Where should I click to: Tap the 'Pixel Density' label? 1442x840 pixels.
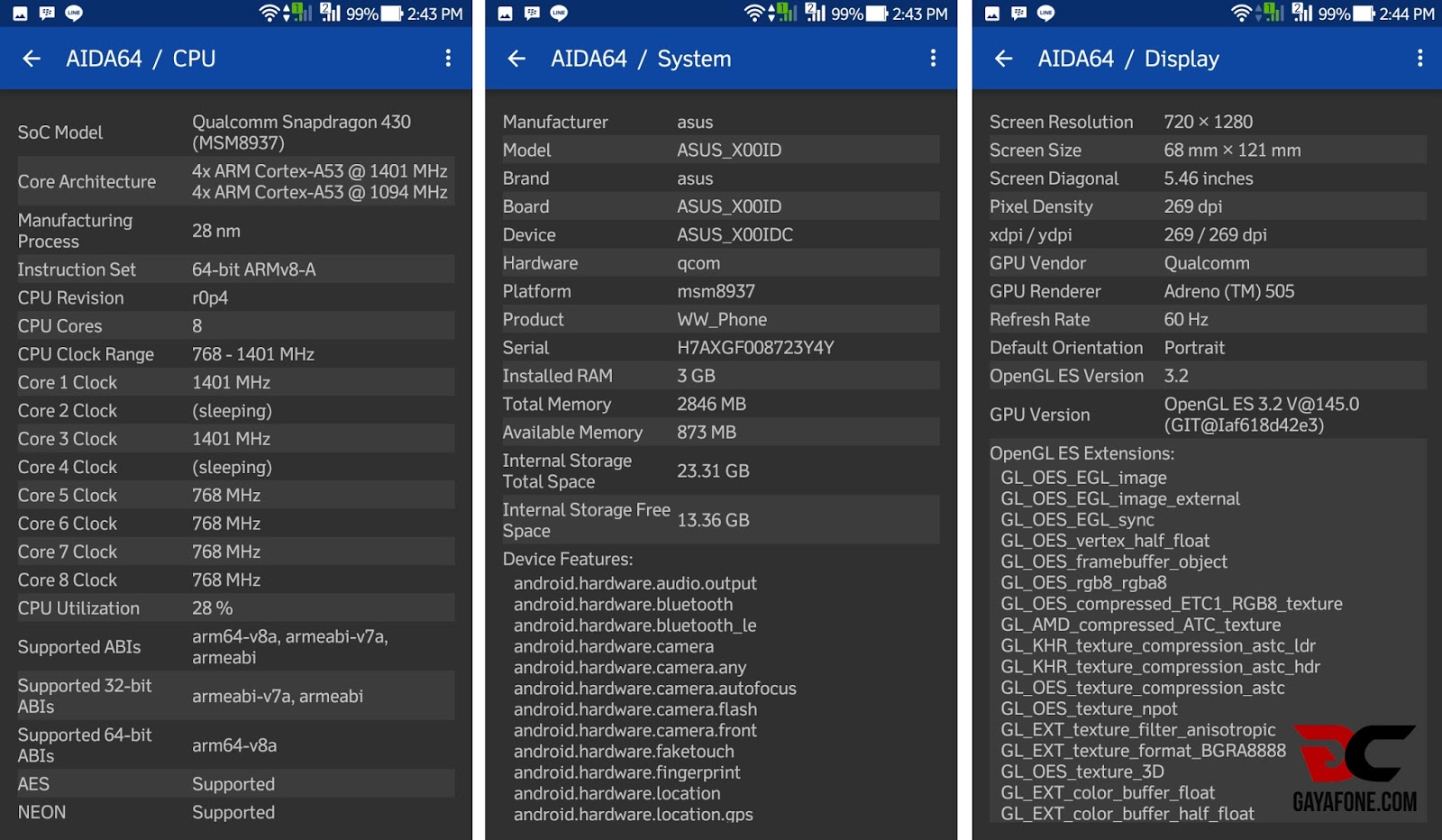pyautogui.click(x=1041, y=206)
